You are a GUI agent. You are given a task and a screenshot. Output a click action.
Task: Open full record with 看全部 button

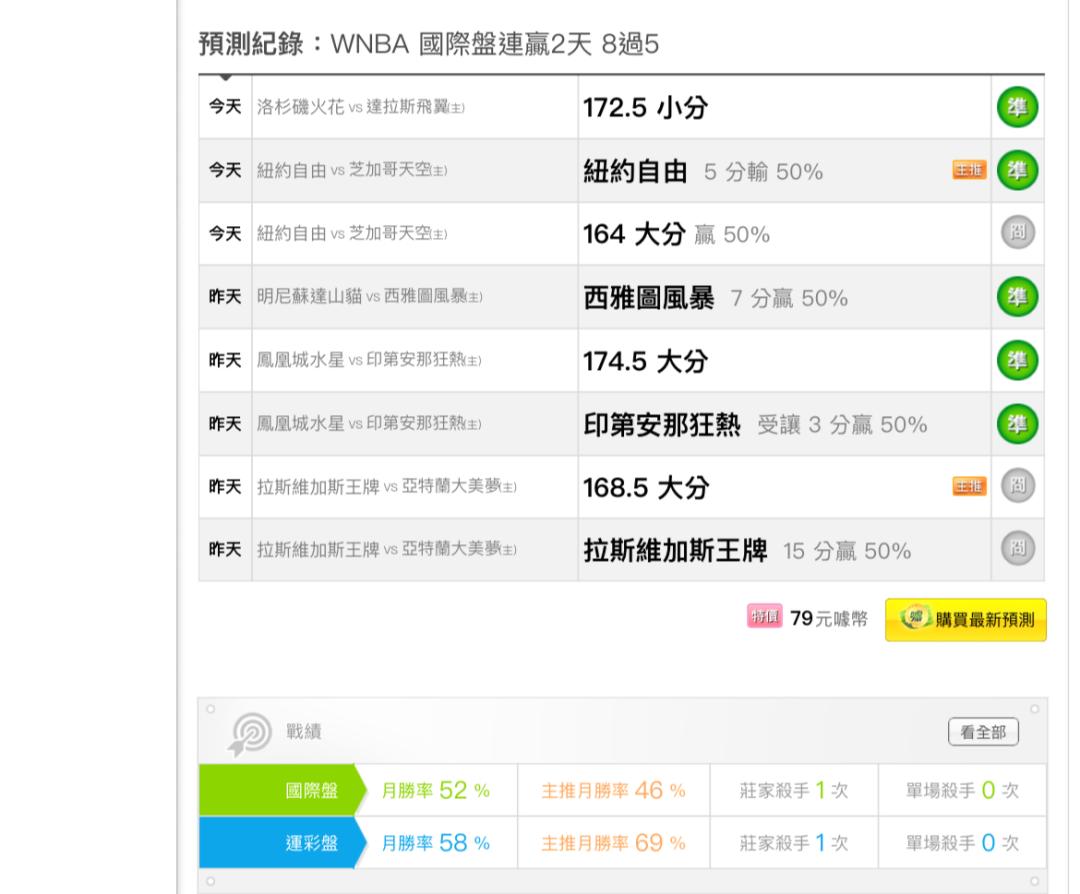[983, 732]
